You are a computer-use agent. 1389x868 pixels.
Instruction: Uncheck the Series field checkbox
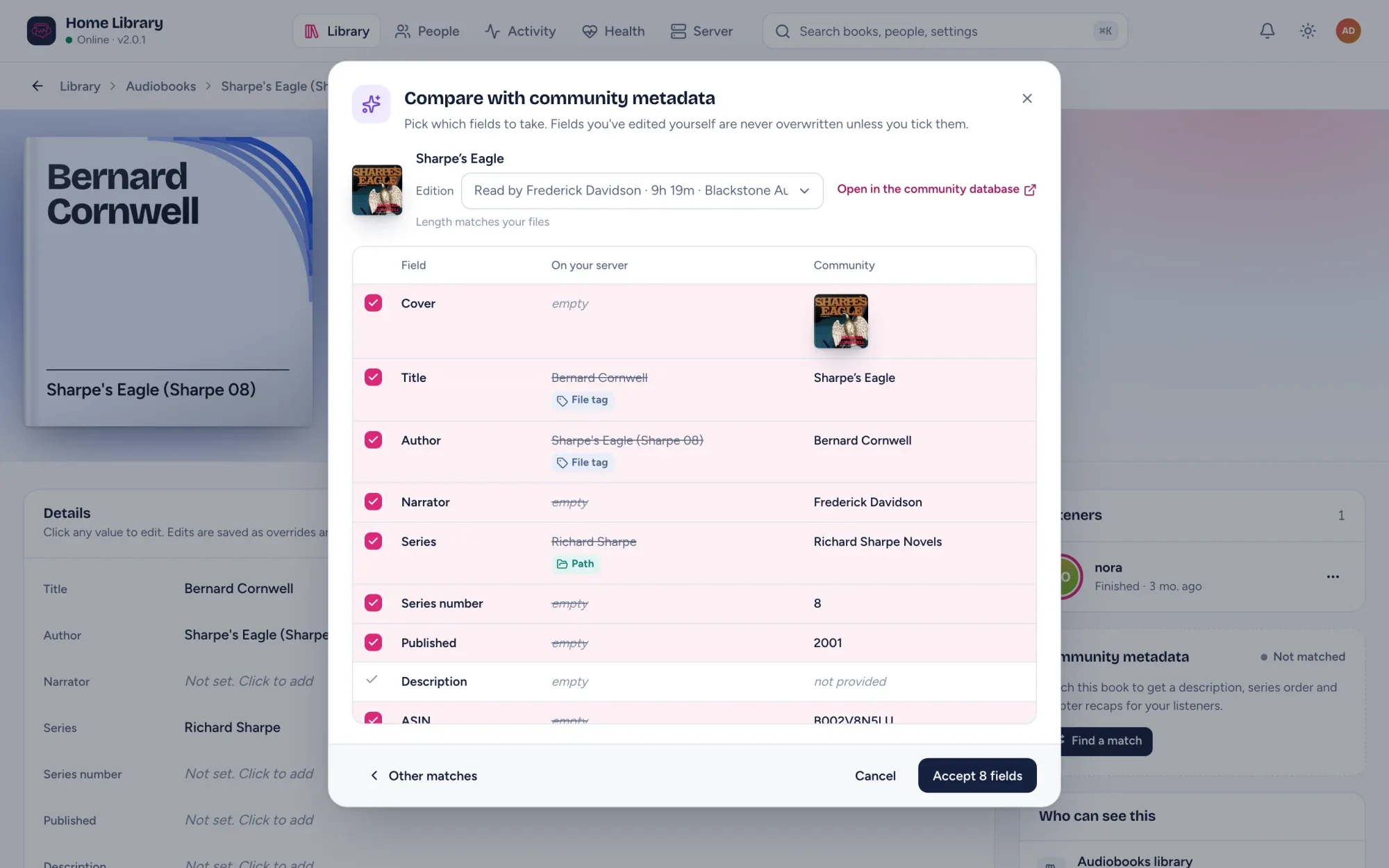click(x=373, y=541)
